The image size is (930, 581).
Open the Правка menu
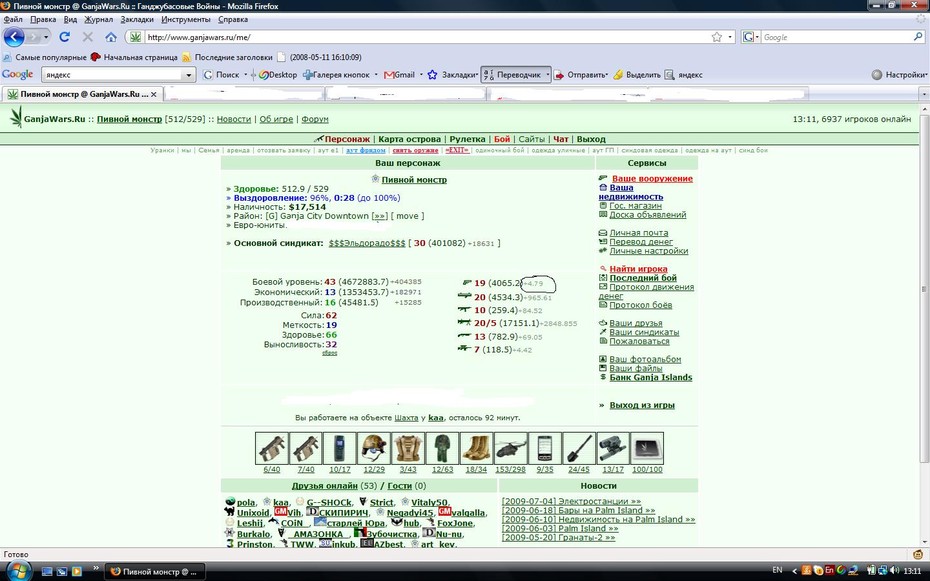43,20
